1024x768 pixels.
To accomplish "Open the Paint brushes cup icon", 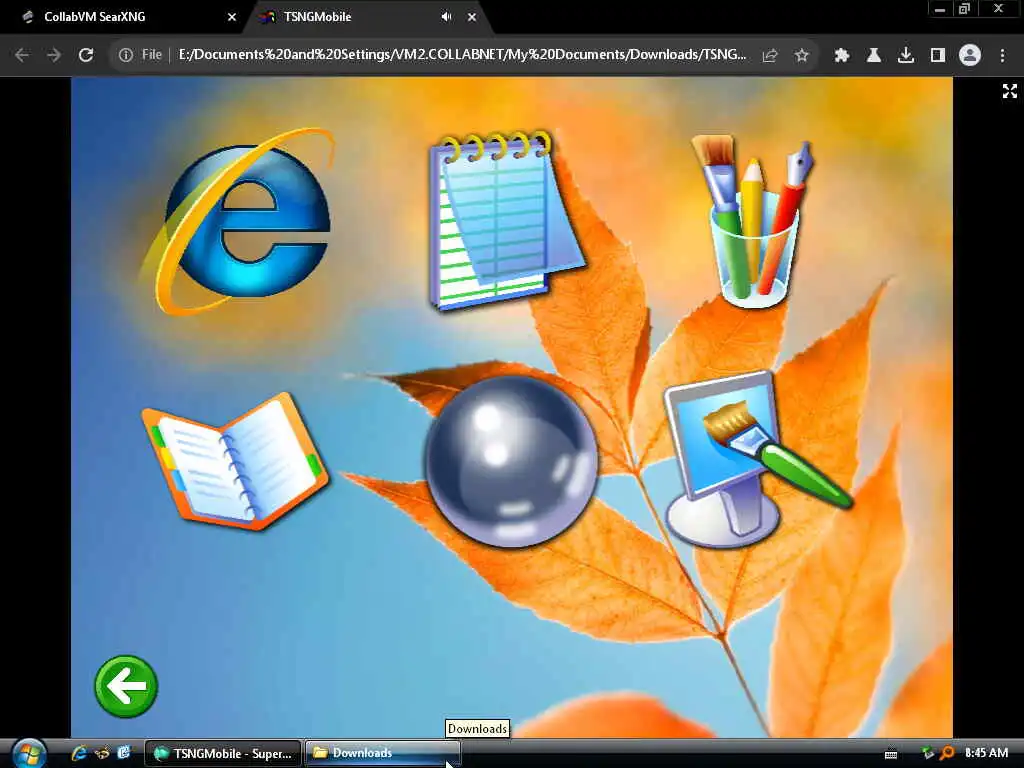I will [752, 221].
